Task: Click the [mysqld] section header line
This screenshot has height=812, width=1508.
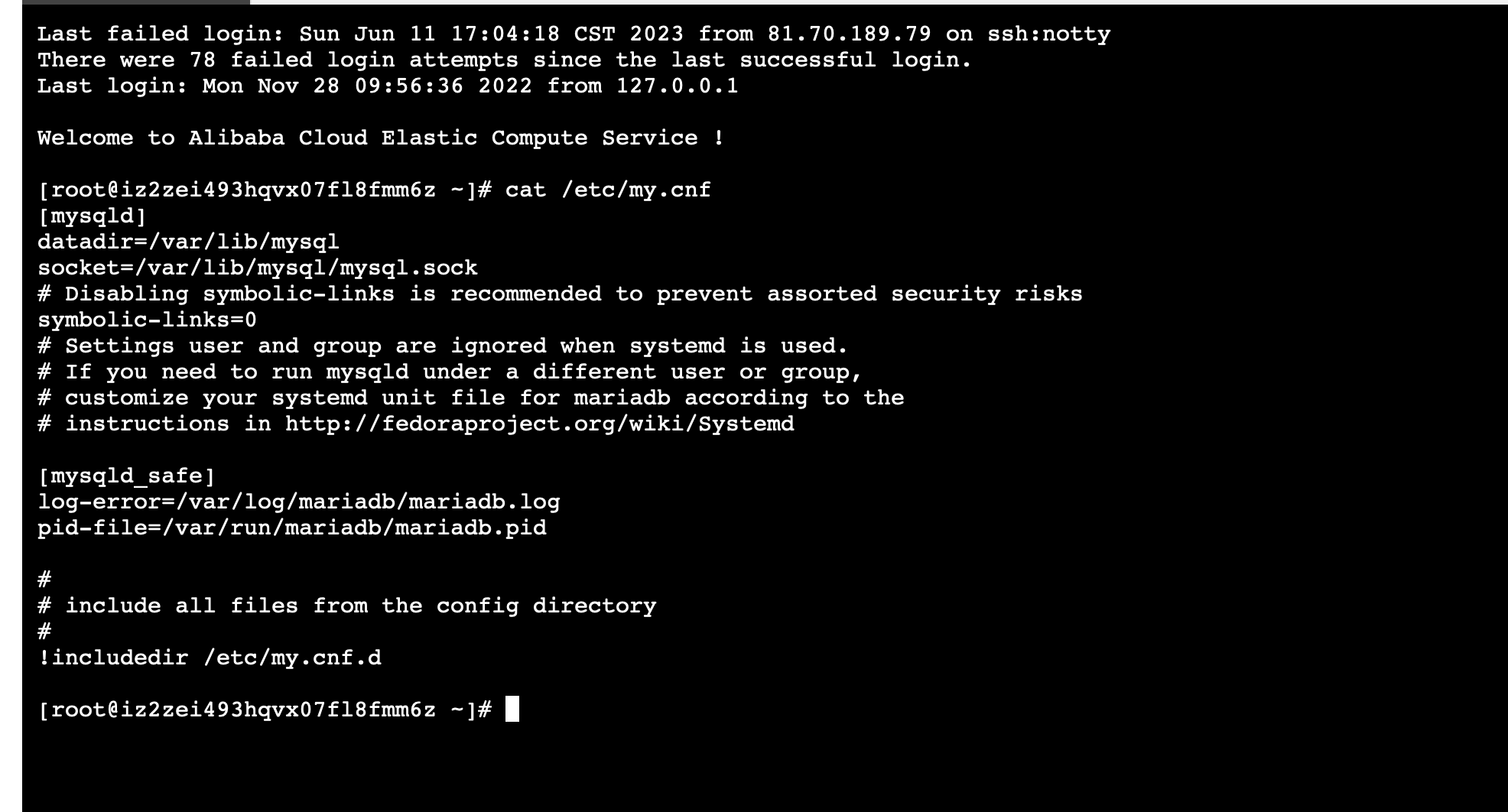Action: [x=92, y=216]
